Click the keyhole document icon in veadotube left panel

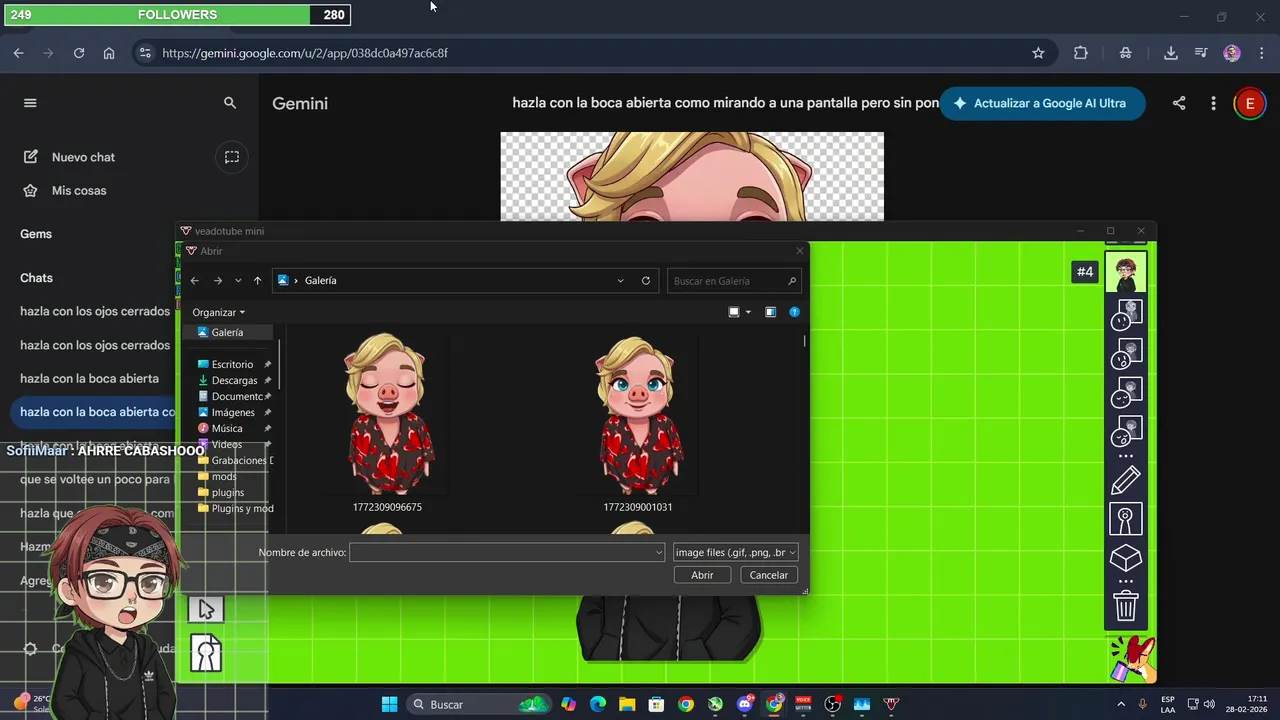coord(206,653)
